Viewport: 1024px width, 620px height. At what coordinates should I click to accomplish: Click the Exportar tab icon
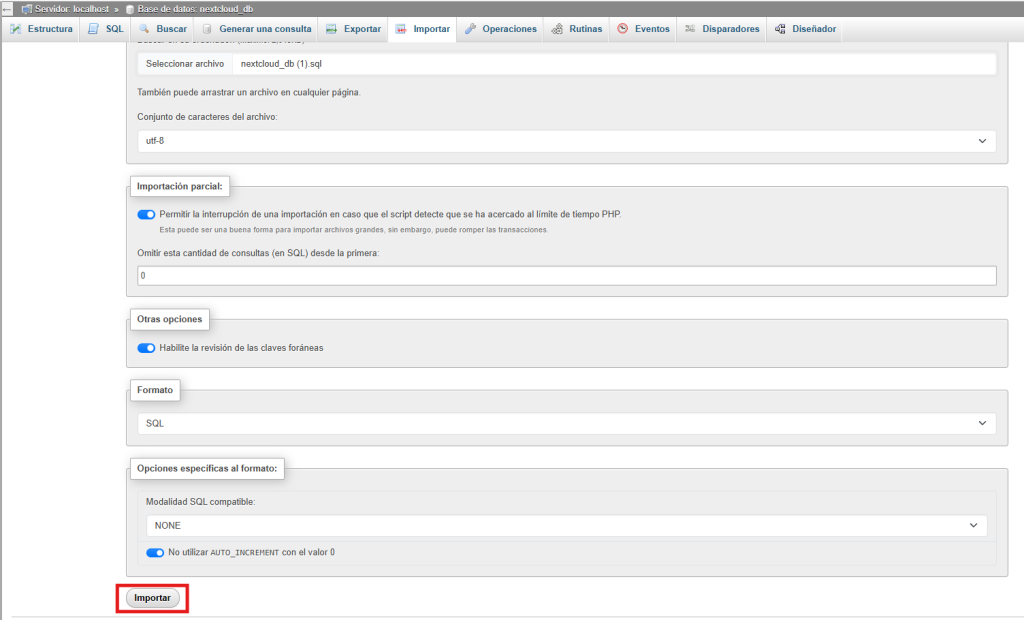(x=333, y=29)
